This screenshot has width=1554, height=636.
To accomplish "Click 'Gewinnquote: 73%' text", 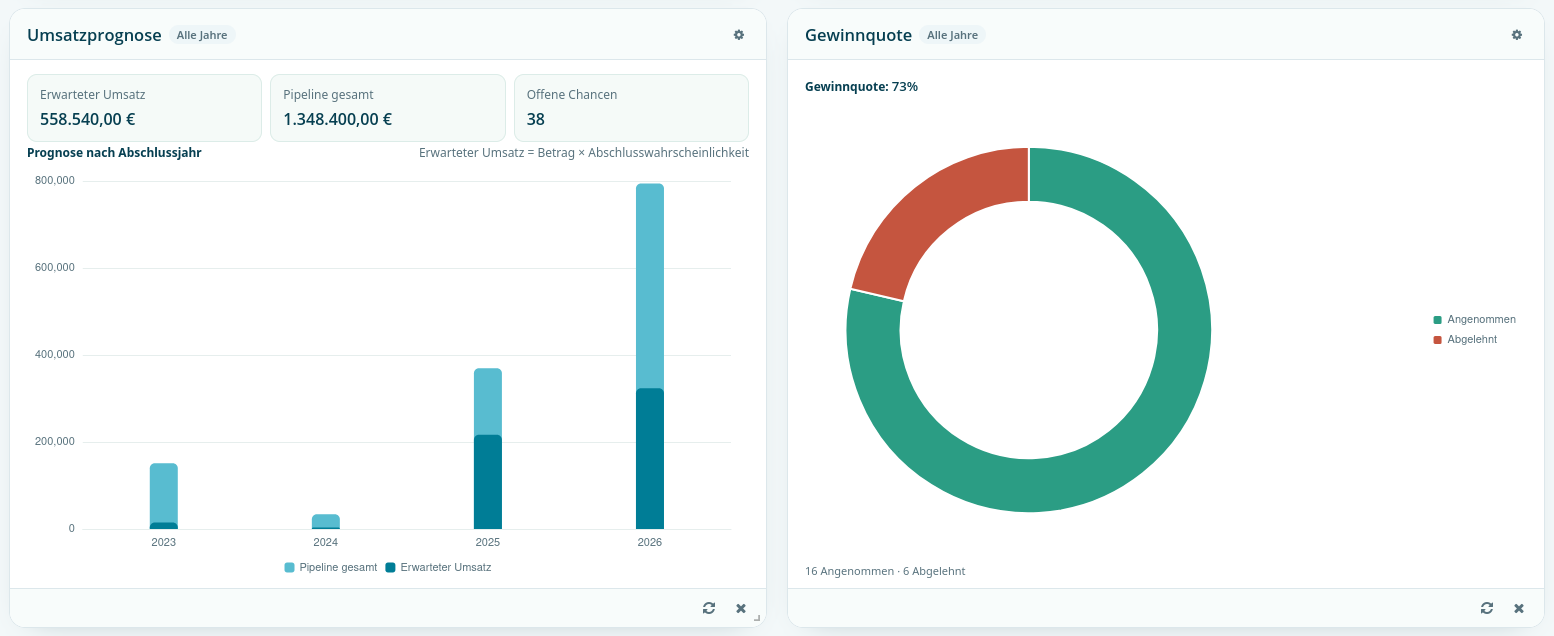I will (x=861, y=87).
